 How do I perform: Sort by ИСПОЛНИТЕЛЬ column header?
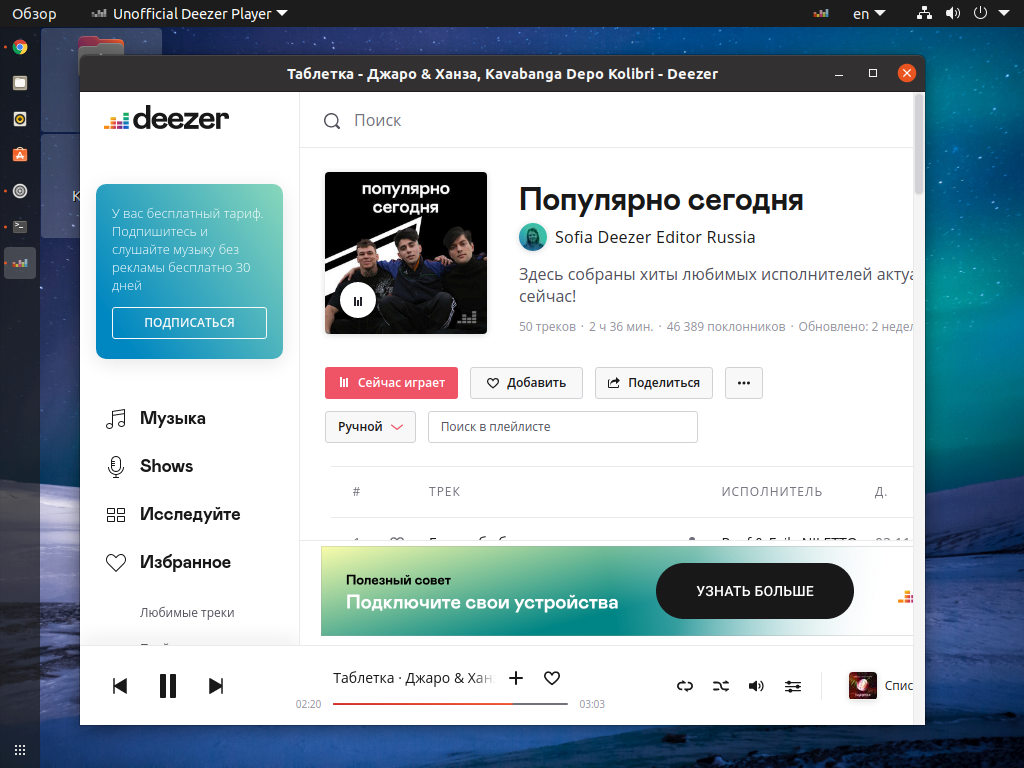click(772, 492)
